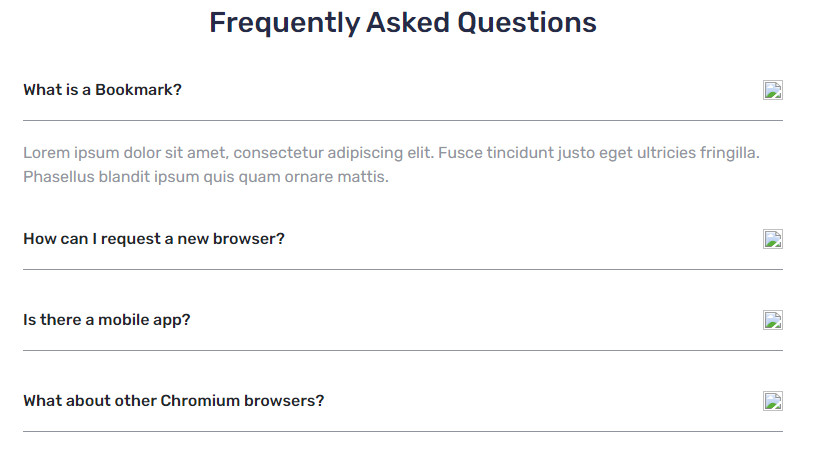Click the arrow icon beside 'How can I request a new browser?'
Image resolution: width=814 pixels, height=455 pixels.
tap(772, 239)
